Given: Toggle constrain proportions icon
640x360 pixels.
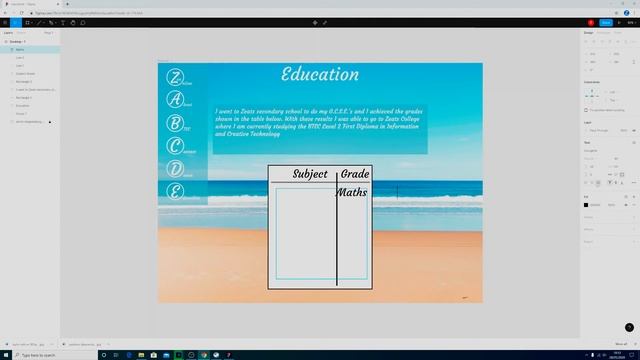Looking at the screenshot, I should [x=633, y=62].
